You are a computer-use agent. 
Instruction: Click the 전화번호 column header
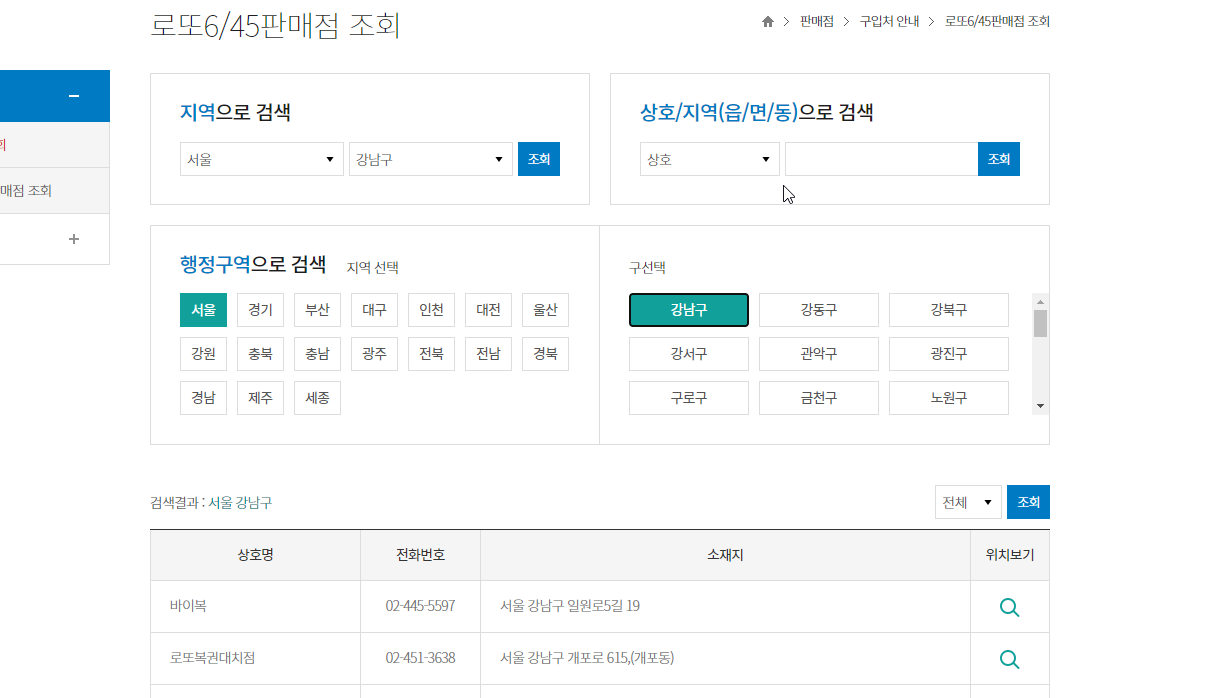[420, 555]
